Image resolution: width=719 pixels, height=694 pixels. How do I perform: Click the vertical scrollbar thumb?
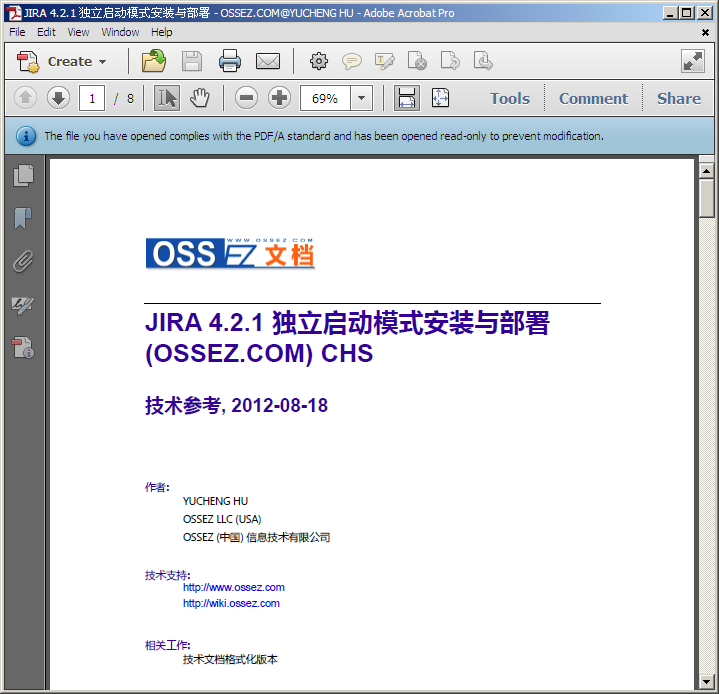pyautogui.click(x=706, y=198)
